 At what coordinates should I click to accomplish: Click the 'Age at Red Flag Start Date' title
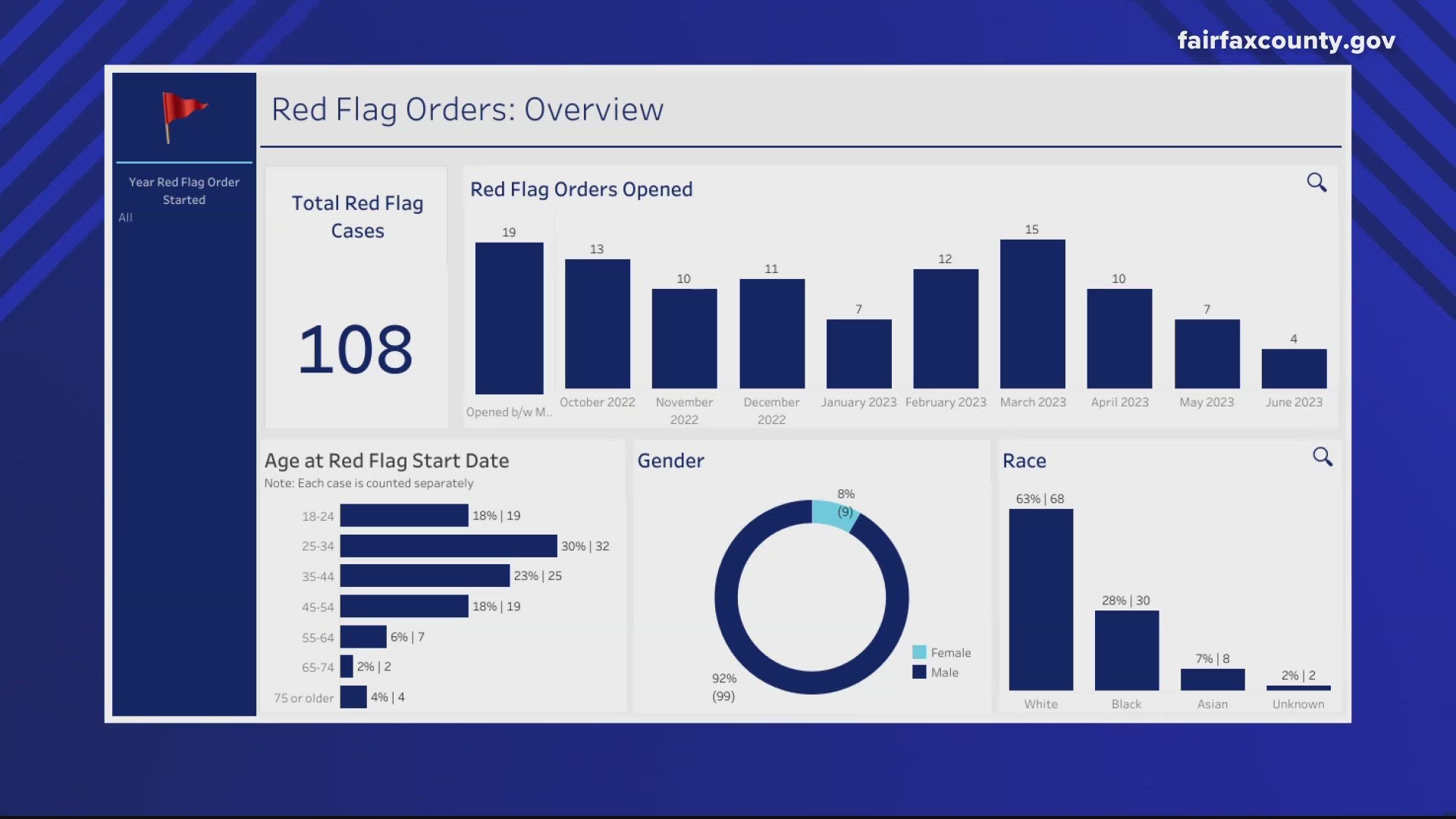[x=387, y=460]
